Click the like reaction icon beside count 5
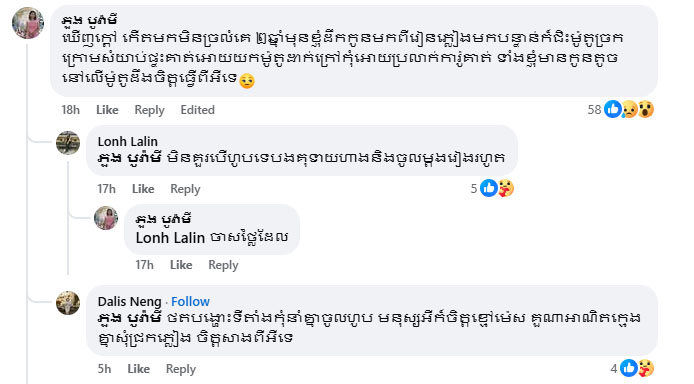 (x=489, y=188)
